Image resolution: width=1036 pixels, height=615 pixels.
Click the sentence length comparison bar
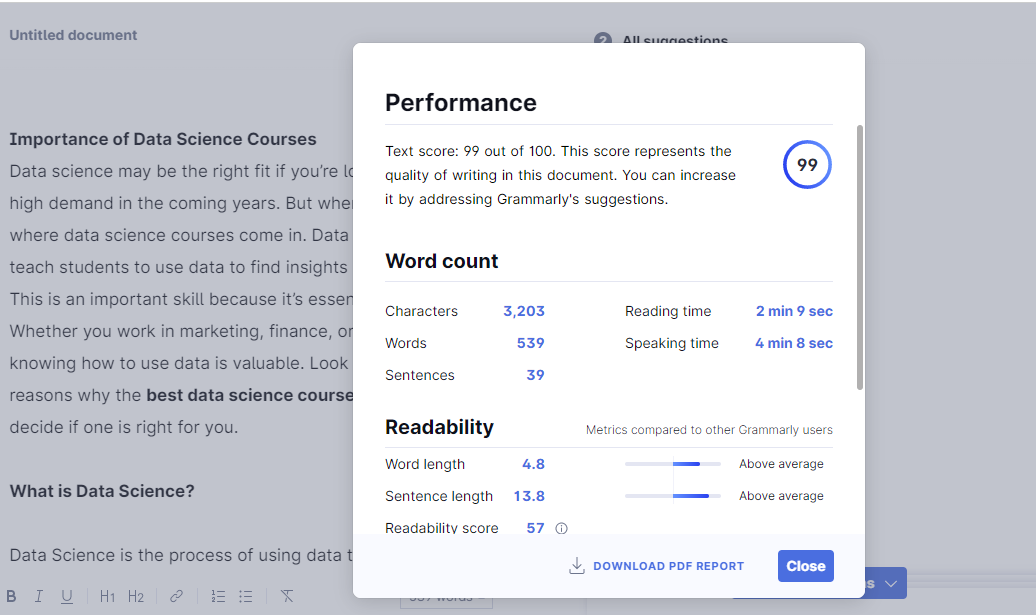(672, 496)
